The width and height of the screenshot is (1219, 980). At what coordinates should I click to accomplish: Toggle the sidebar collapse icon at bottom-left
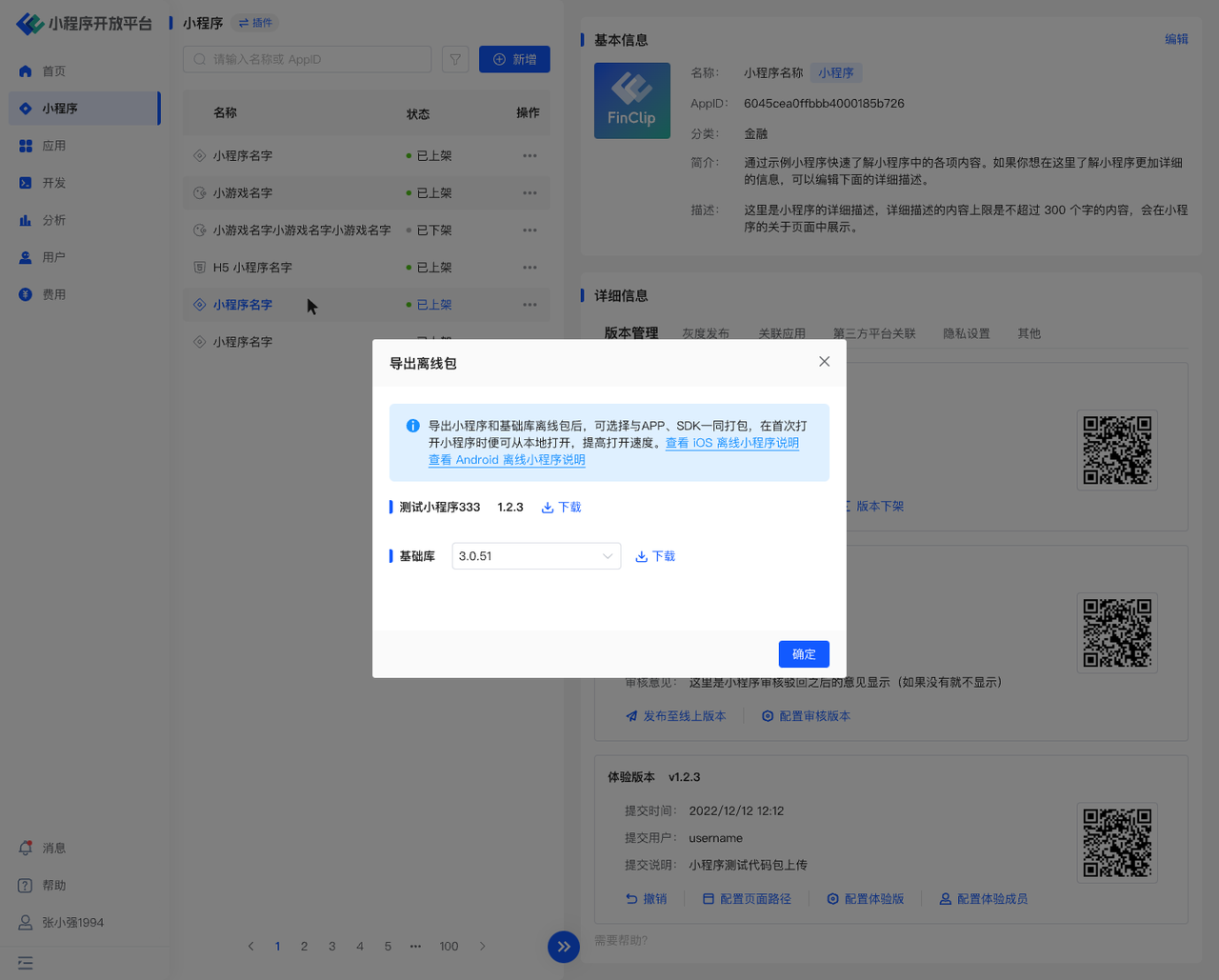click(26, 963)
